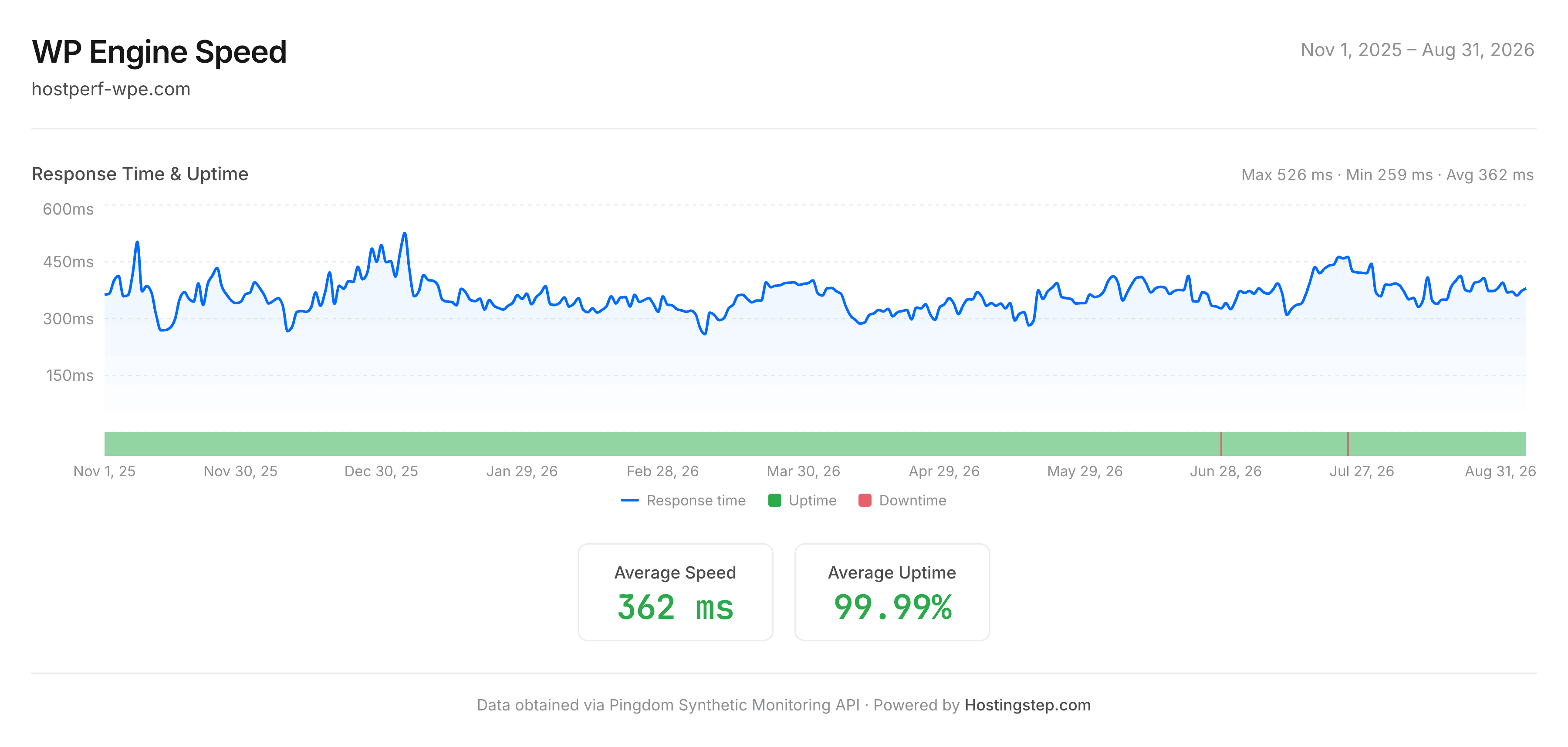Click the 'May 29, 26' x-axis label
Viewport: 1568px width, 747px height.
coord(1085,471)
